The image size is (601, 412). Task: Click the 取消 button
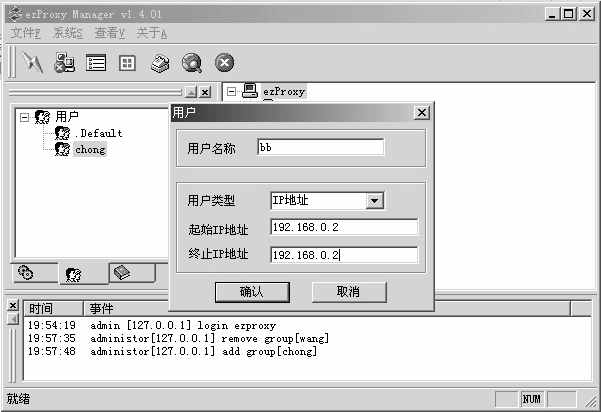coord(349,292)
